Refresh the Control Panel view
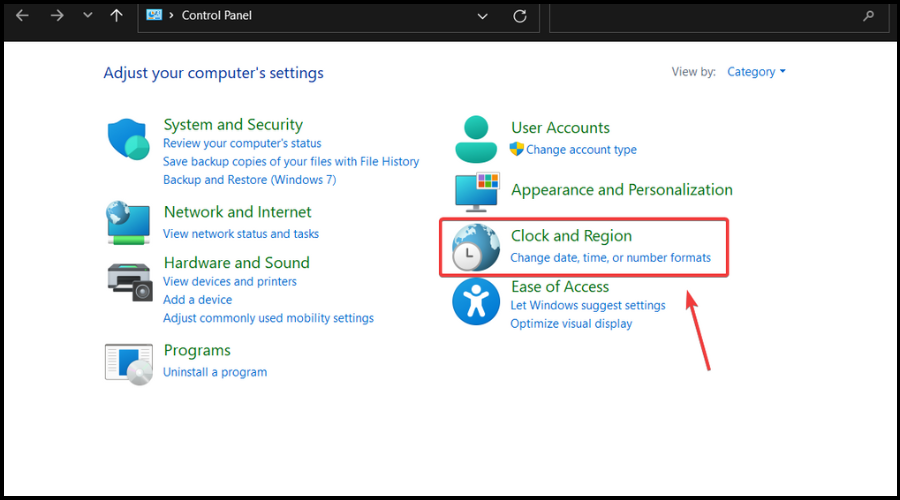Image resolution: width=900 pixels, height=500 pixels. [519, 16]
